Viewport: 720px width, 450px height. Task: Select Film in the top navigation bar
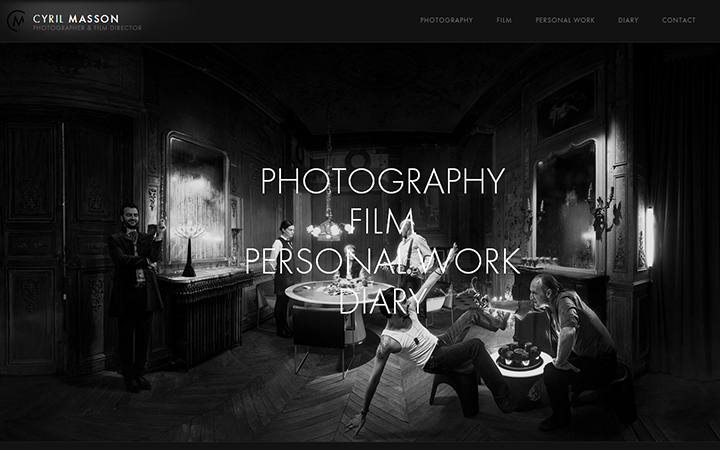pos(504,20)
